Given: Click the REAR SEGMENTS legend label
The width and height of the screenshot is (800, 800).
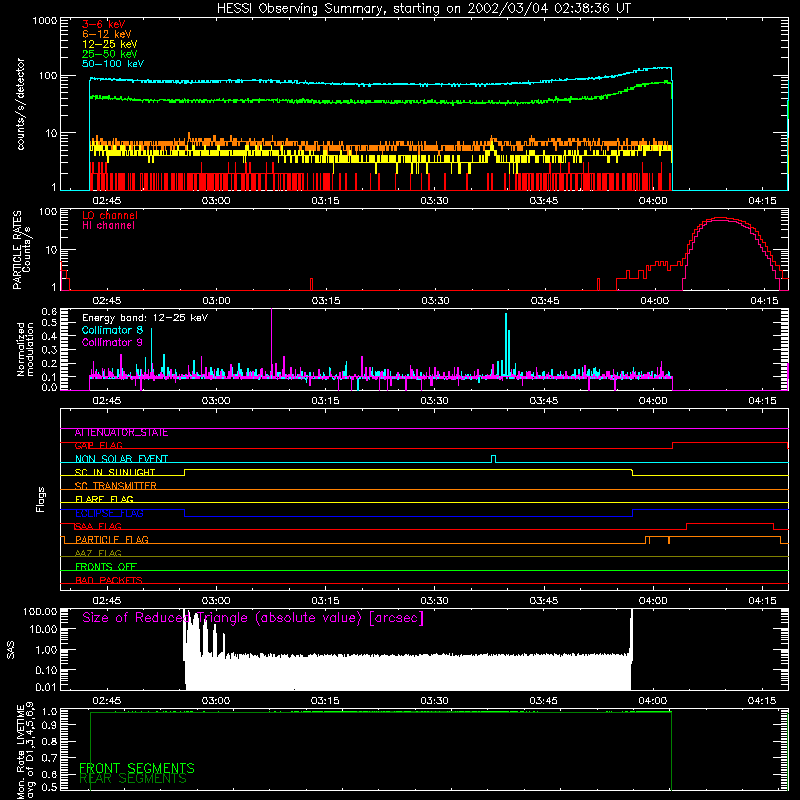Looking at the screenshot, I should 133,779.
